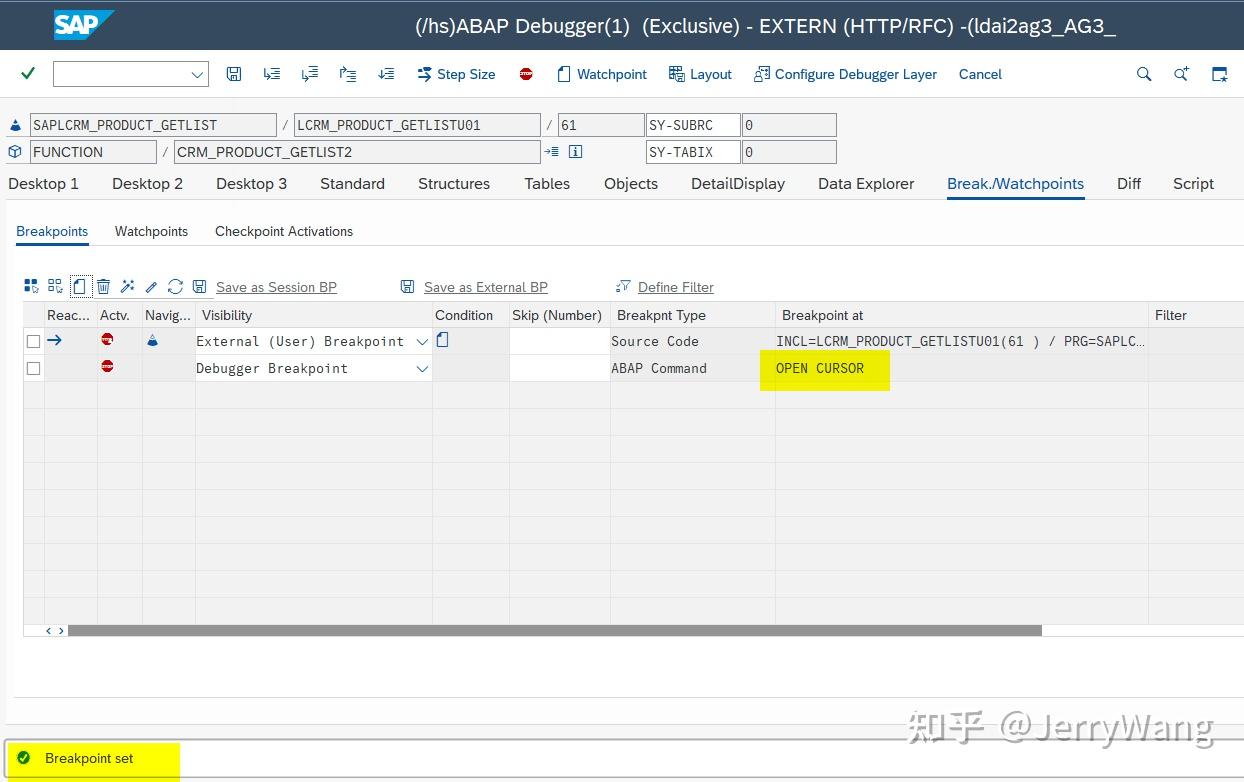Click the search magnifier icon
This screenshot has height=782, width=1244.
1144,74
